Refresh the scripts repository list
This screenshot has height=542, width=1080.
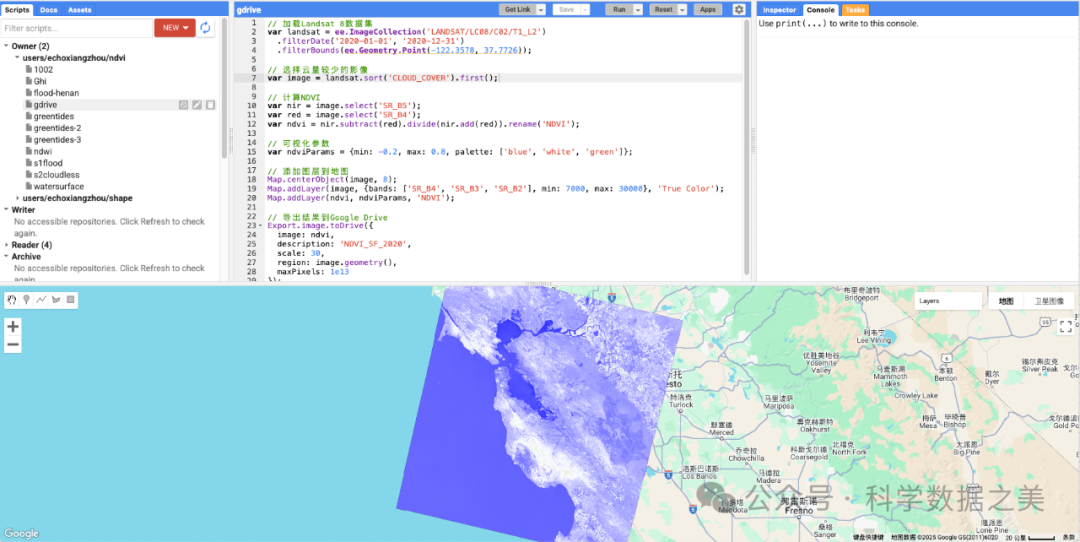coord(206,28)
